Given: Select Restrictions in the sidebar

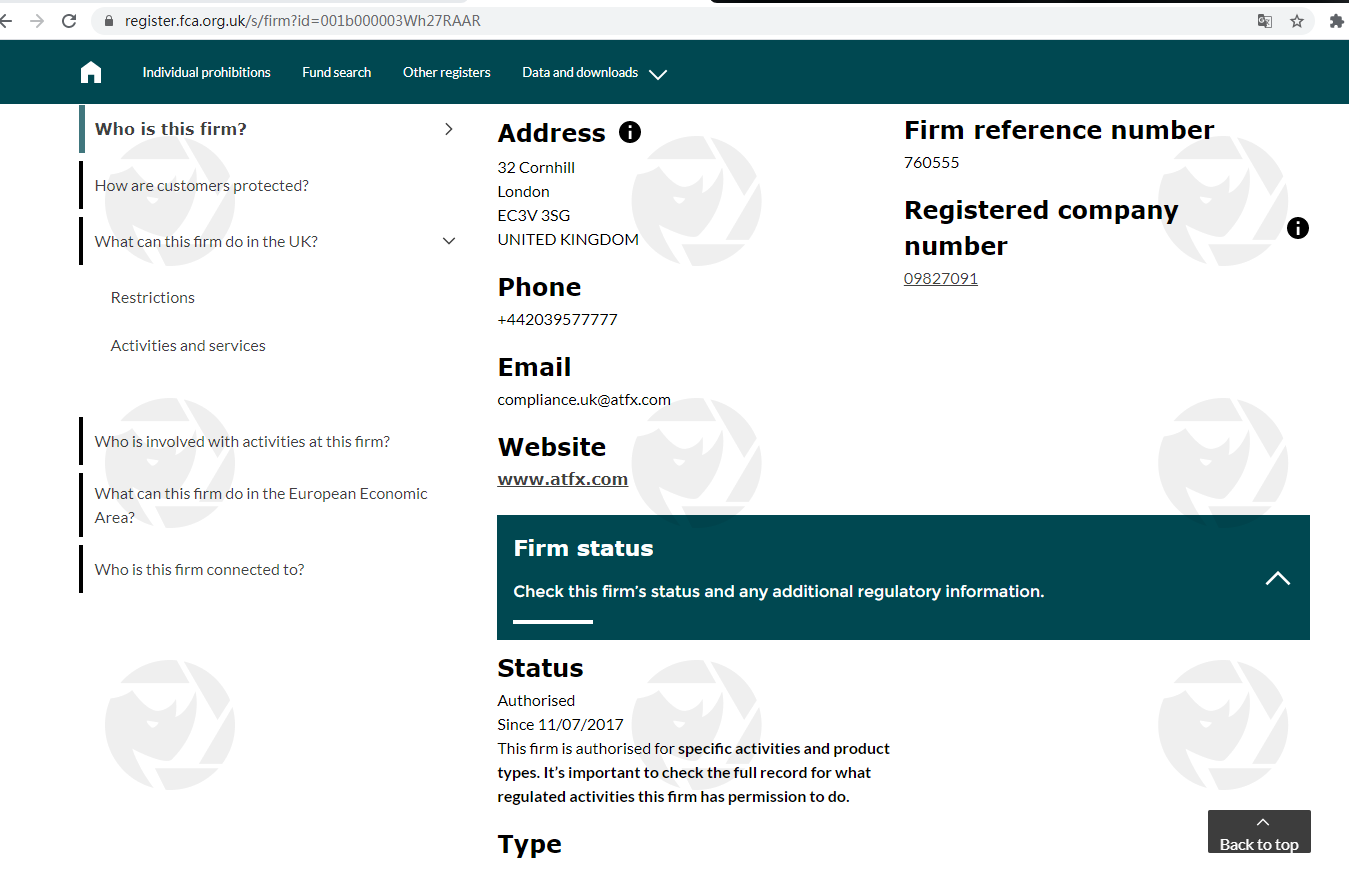Looking at the screenshot, I should click(x=153, y=298).
